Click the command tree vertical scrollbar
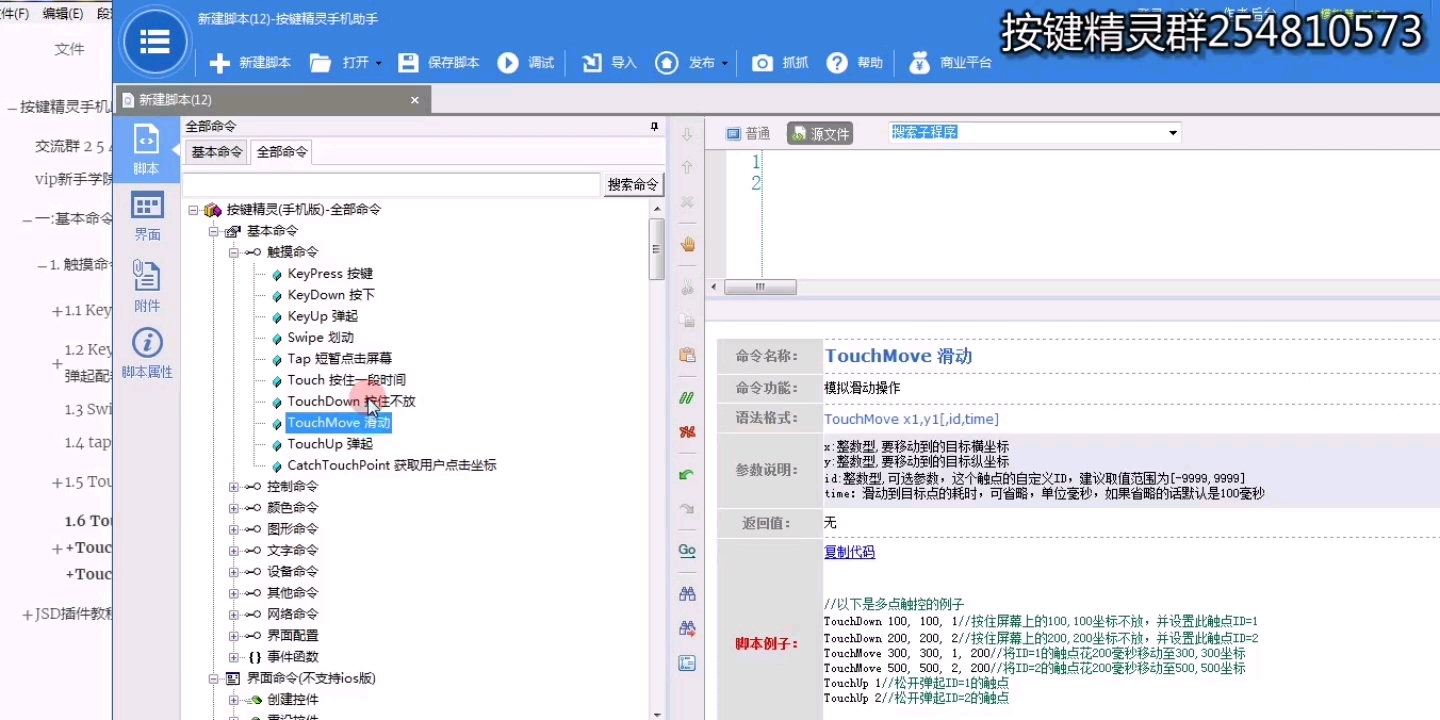This screenshot has height=720, width=1440. pyautogui.click(x=657, y=249)
